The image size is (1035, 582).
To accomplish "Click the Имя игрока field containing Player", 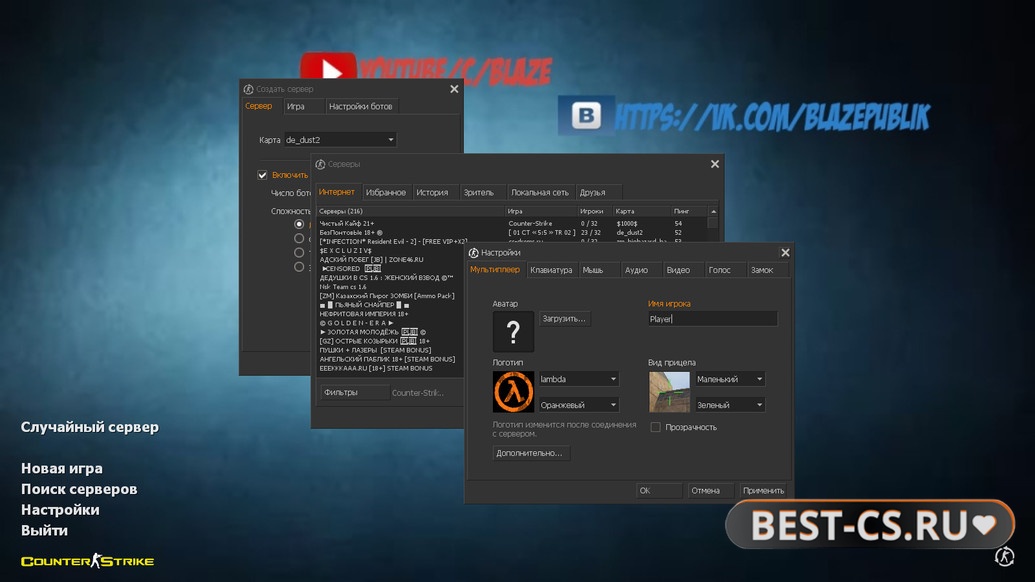I will (712, 319).
